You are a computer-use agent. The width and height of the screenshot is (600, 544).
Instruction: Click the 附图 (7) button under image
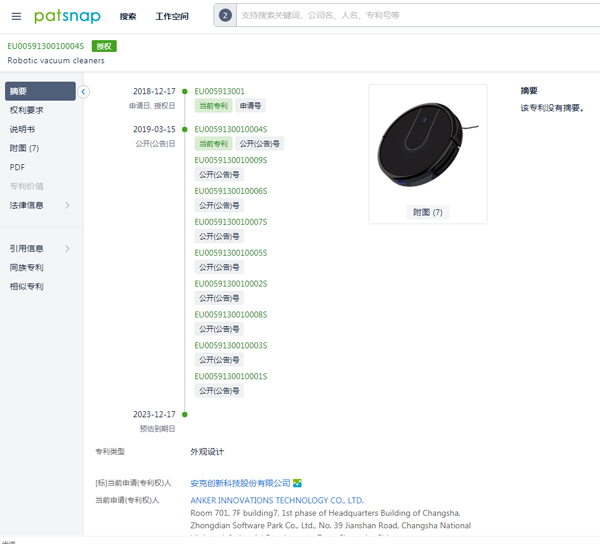[x=427, y=212]
